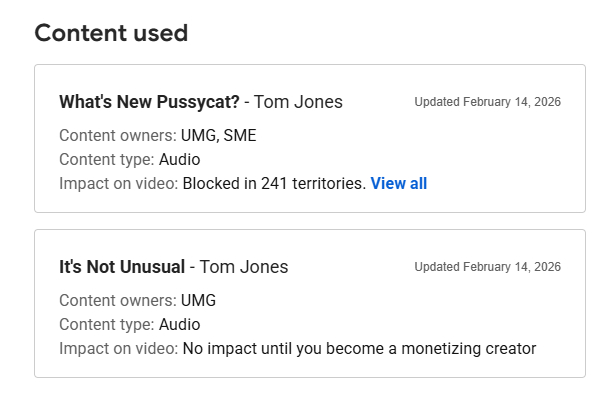The width and height of the screenshot is (612, 405).
Task: Click Content owners label in It's Not Unusual card
Action: click(x=117, y=301)
